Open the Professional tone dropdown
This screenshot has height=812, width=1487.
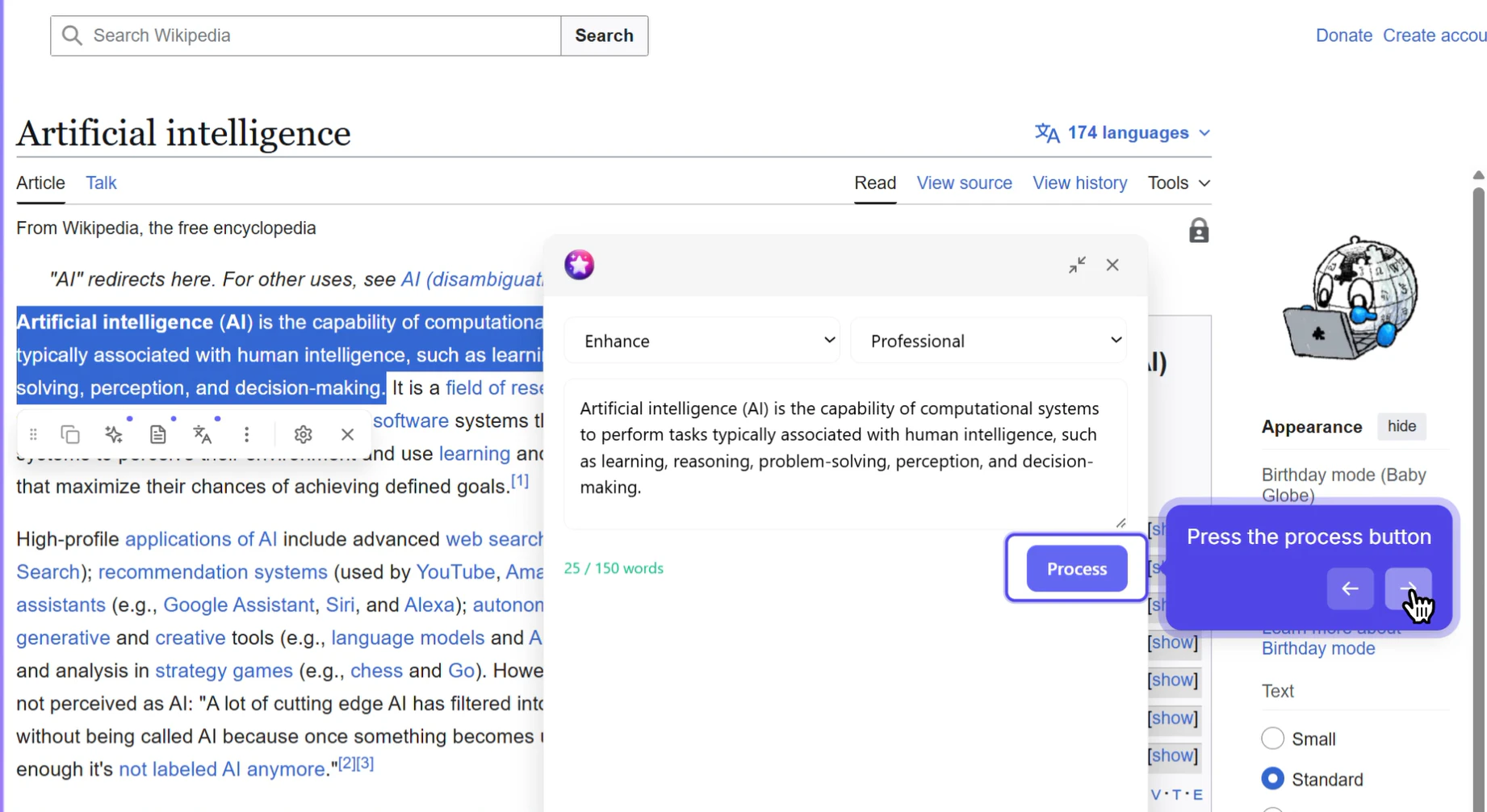click(990, 341)
